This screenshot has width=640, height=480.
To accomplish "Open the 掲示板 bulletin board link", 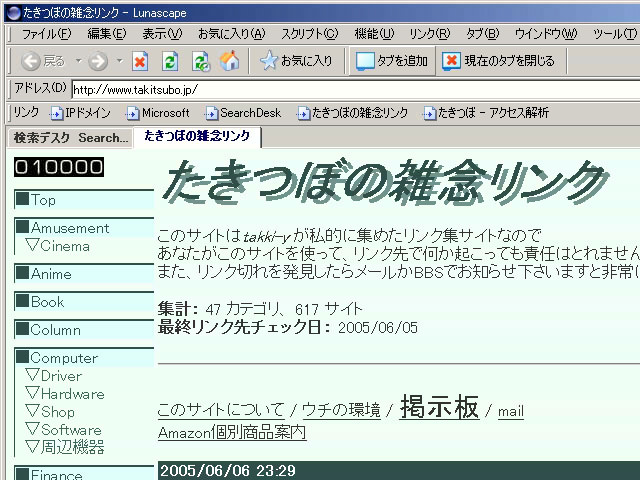I will tap(439, 408).
